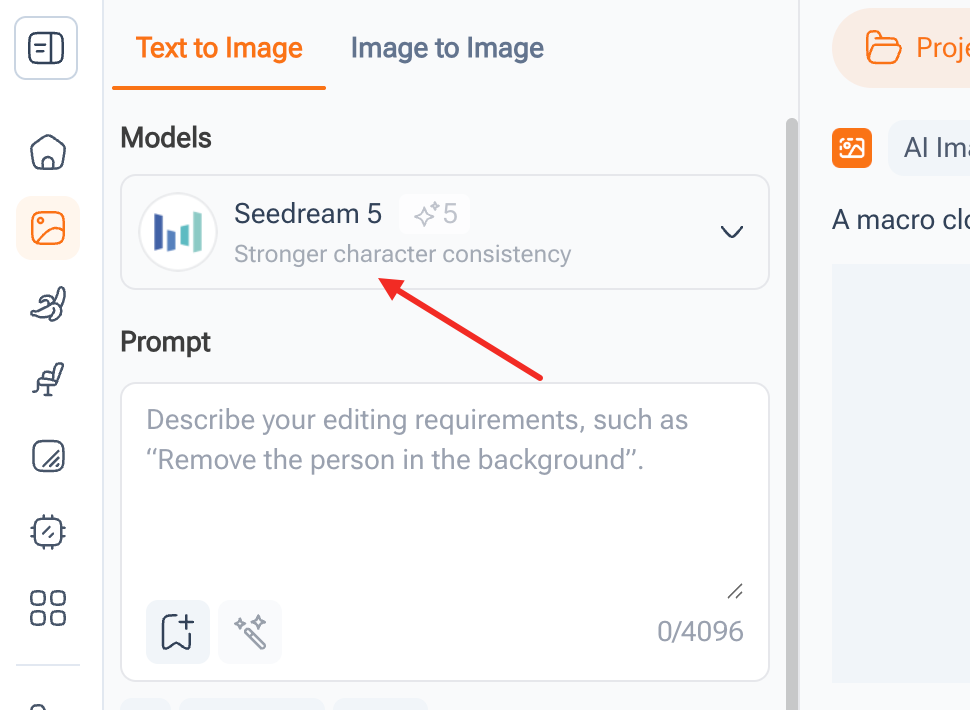This screenshot has height=710, width=970.
Task: Open the chip-shaped sidebar icon
Action: [x=48, y=531]
